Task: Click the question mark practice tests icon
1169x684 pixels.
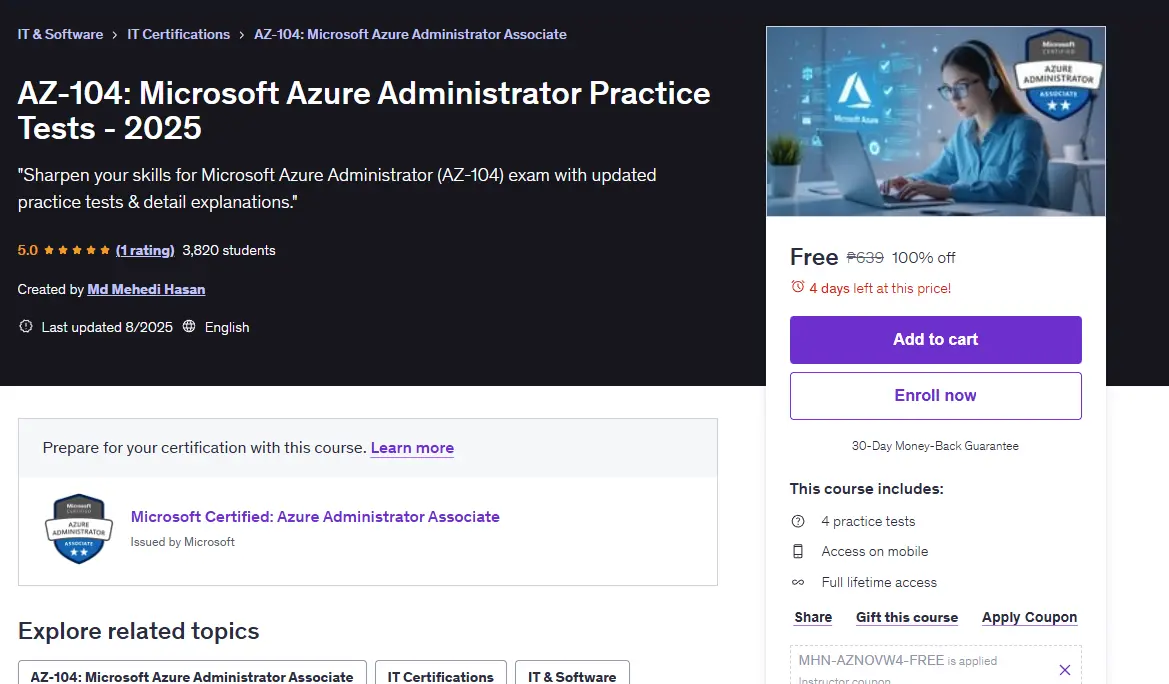Action: pos(798,521)
